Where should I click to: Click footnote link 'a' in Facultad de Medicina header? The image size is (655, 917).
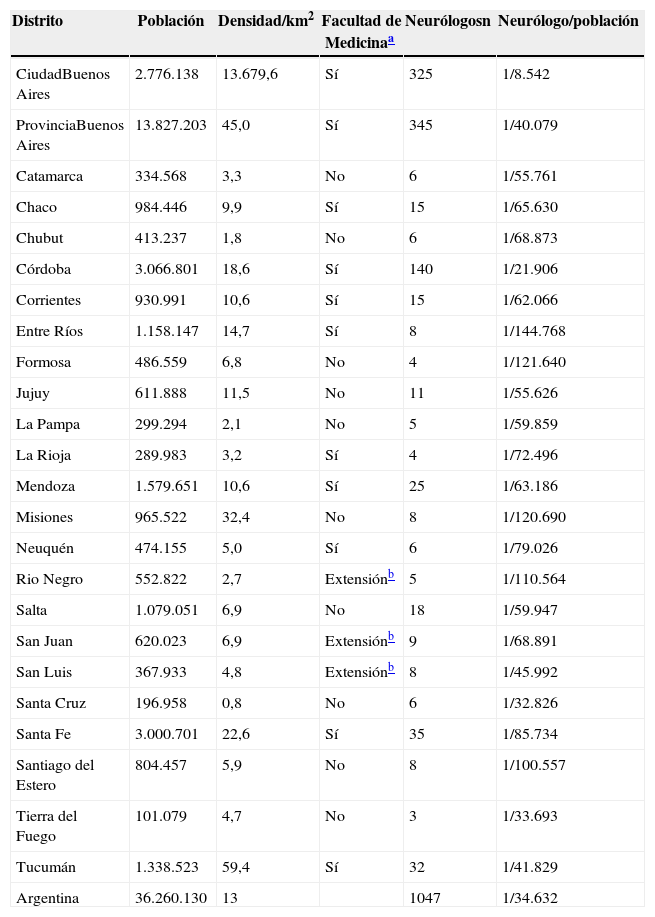pyautogui.click(x=389, y=40)
